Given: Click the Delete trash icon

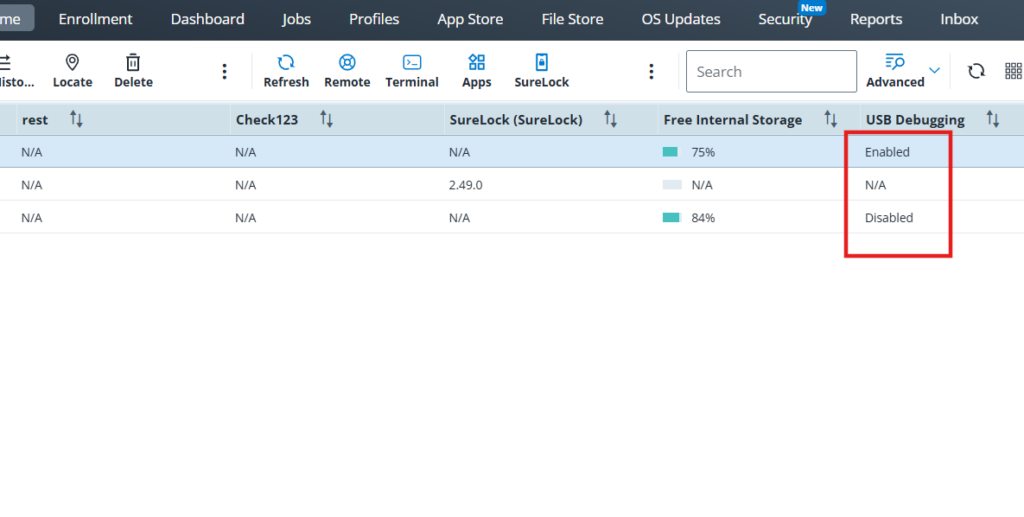Looking at the screenshot, I should (133, 63).
